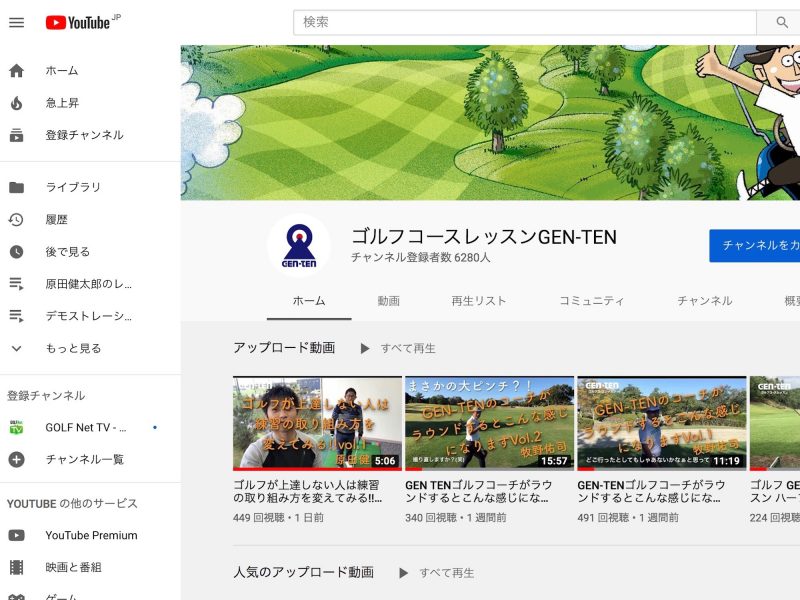Open the 15:57 video thumbnail
The width and height of the screenshot is (800, 600).
pyautogui.click(x=489, y=423)
